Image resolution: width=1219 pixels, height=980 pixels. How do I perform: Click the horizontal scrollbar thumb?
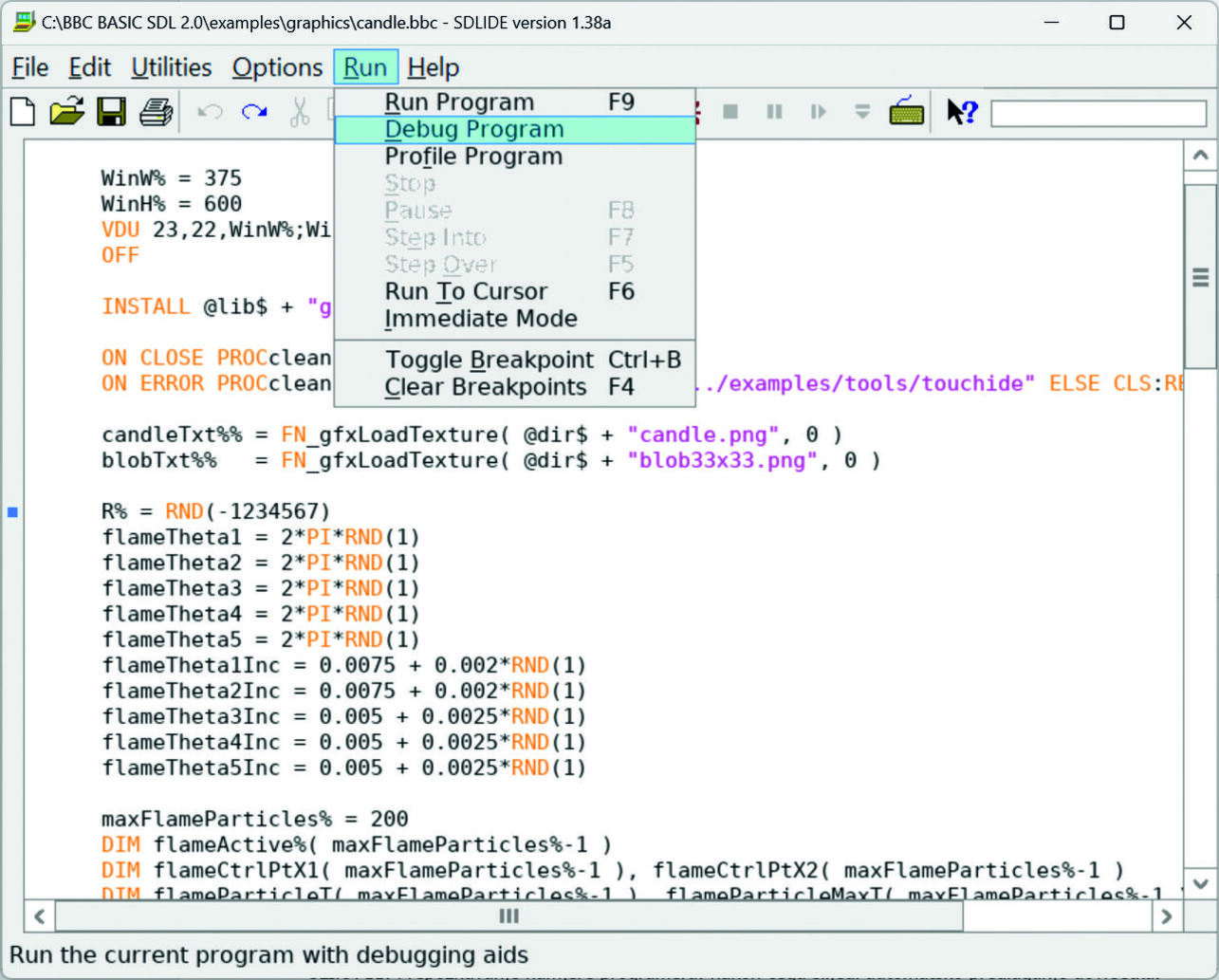pos(509,916)
